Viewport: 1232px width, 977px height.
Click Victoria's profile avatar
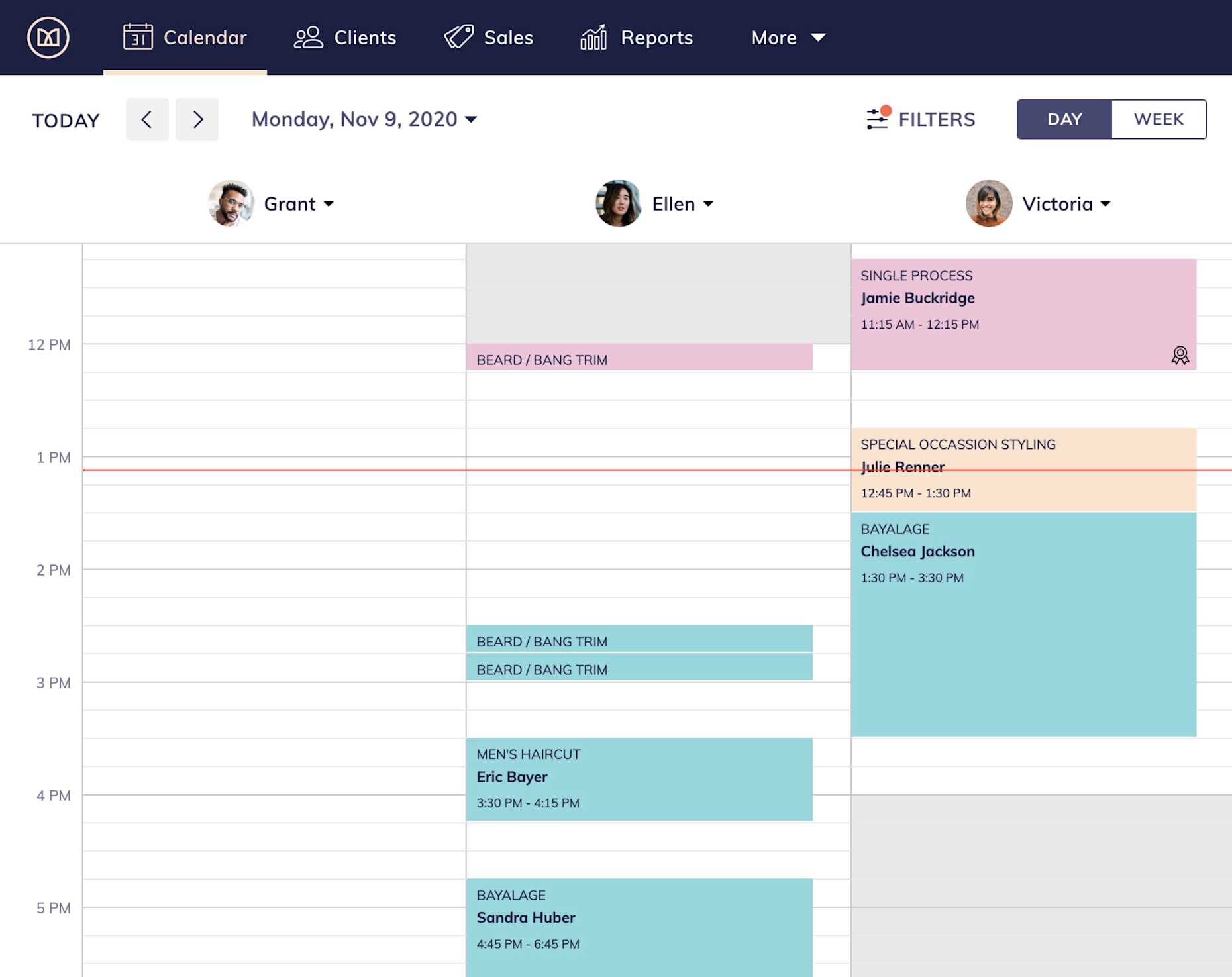coord(988,203)
